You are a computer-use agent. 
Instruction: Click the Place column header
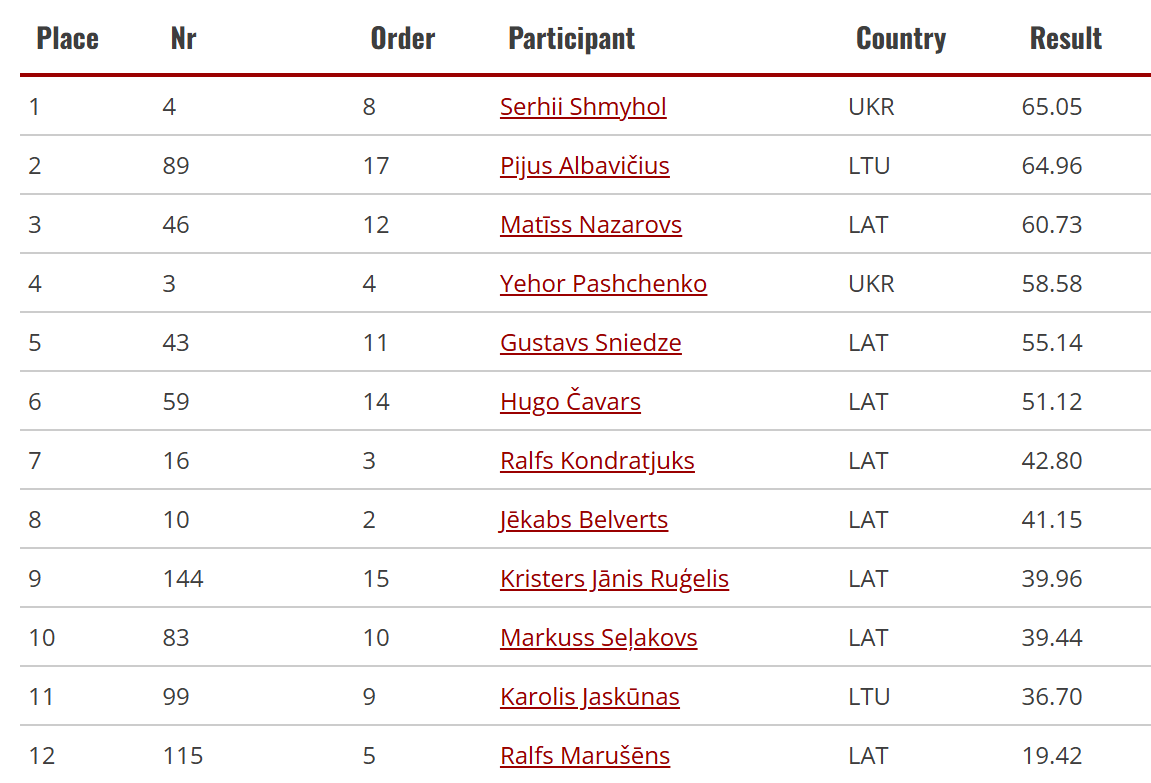[68, 38]
